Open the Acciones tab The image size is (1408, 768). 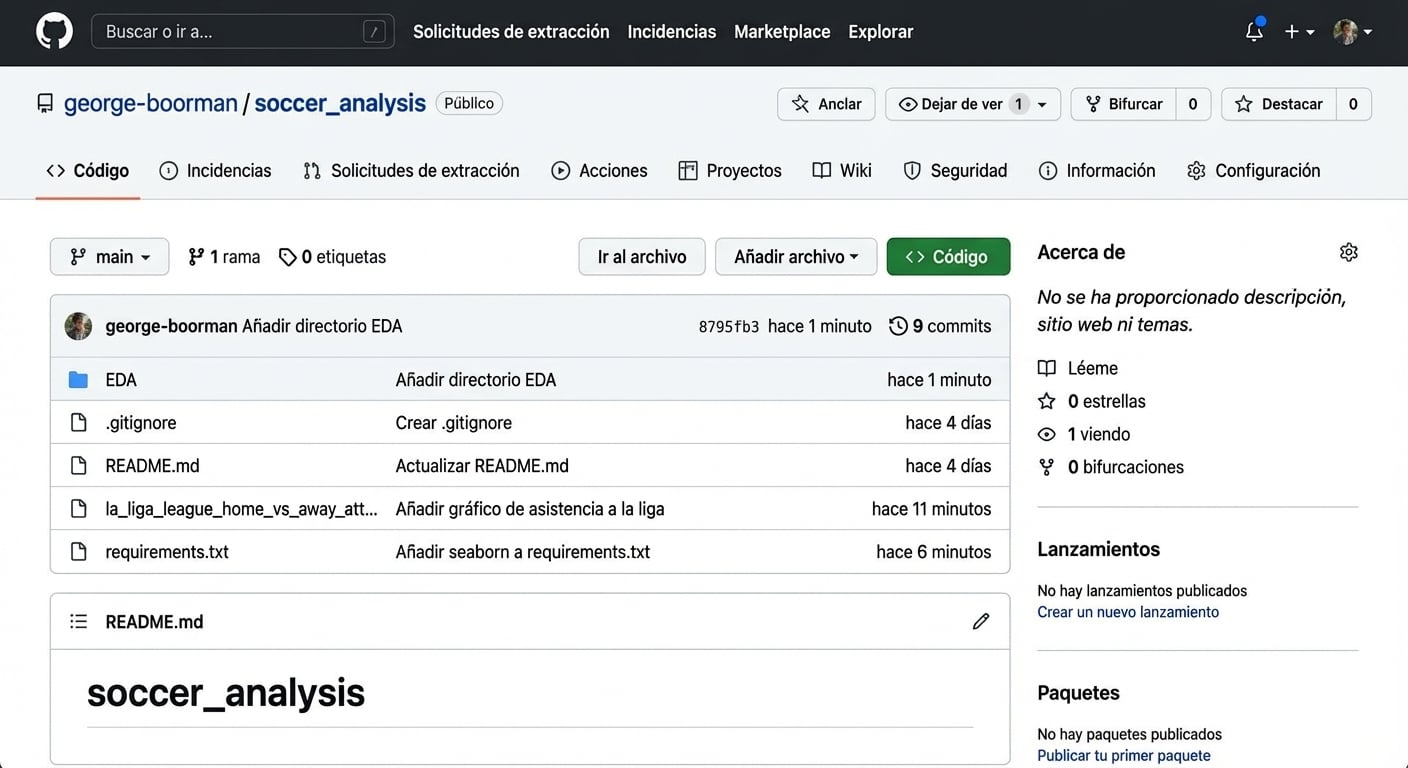pos(599,171)
